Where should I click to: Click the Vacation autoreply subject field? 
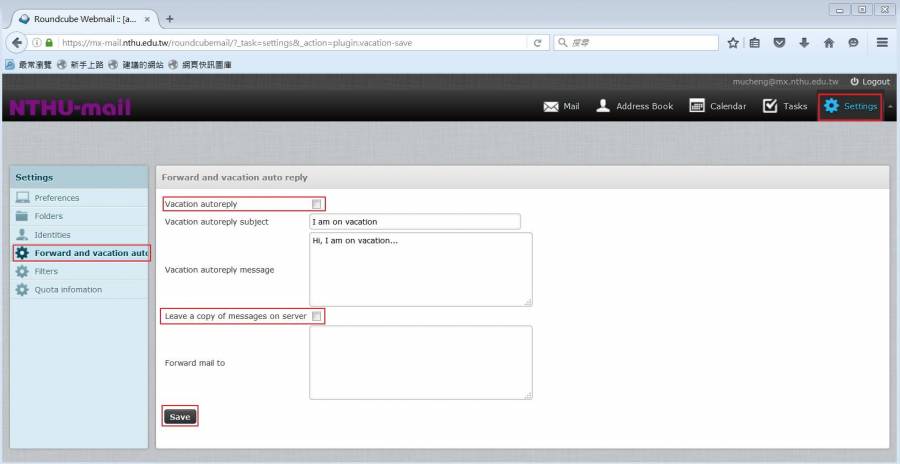[x=414, y=222]
